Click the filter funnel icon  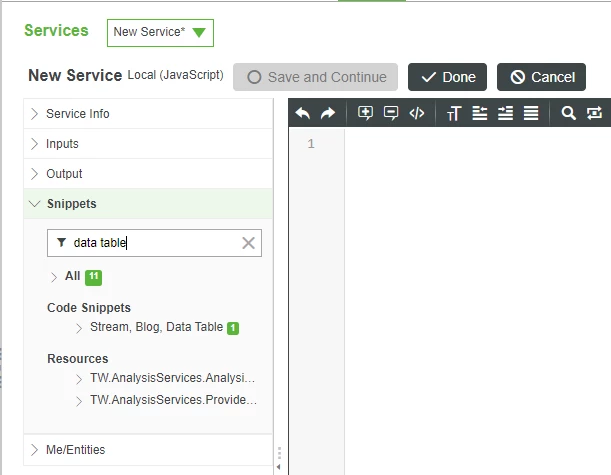[61, 242]
